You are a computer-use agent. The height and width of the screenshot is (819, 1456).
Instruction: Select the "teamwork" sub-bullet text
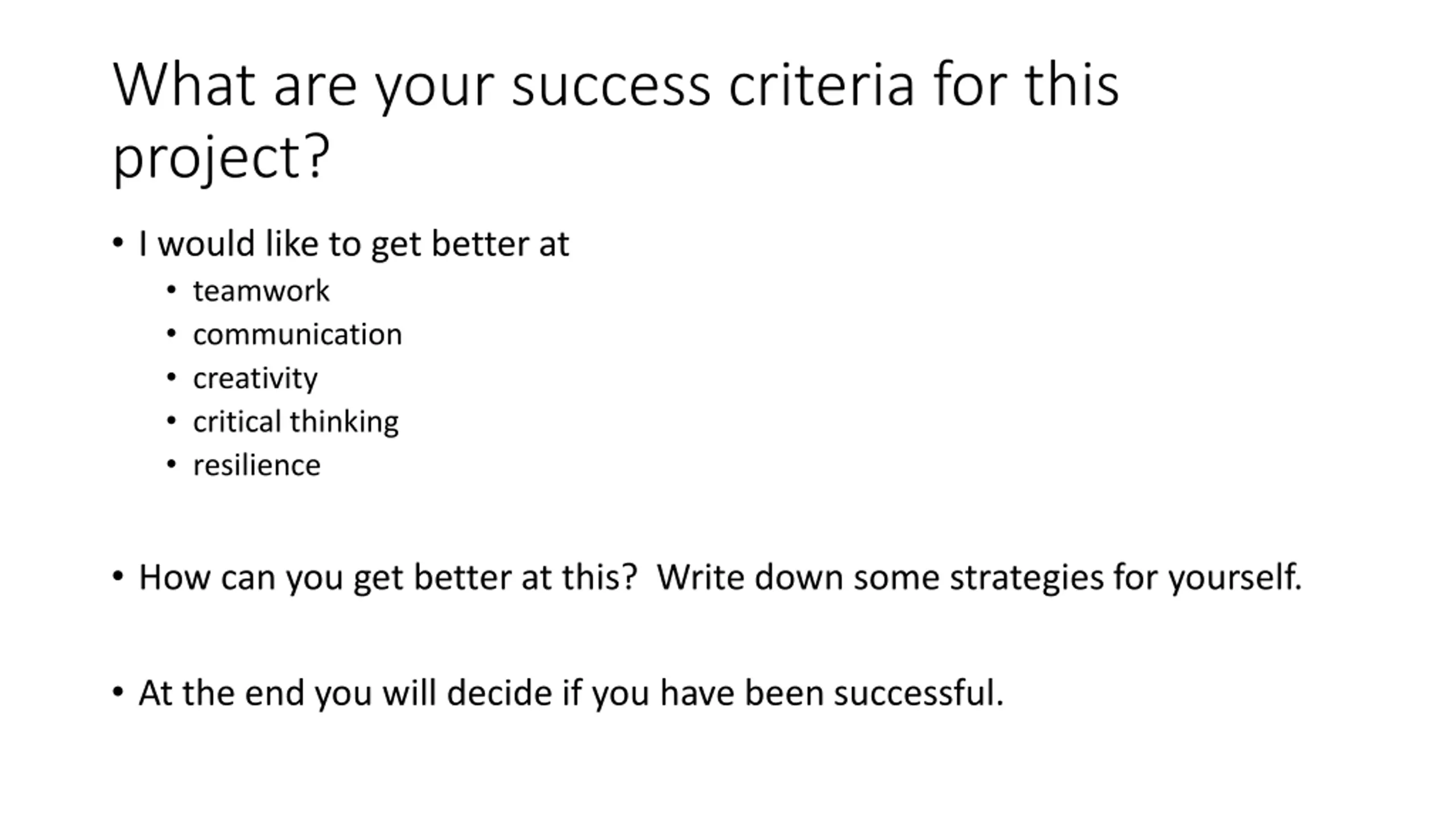[261, 291]
